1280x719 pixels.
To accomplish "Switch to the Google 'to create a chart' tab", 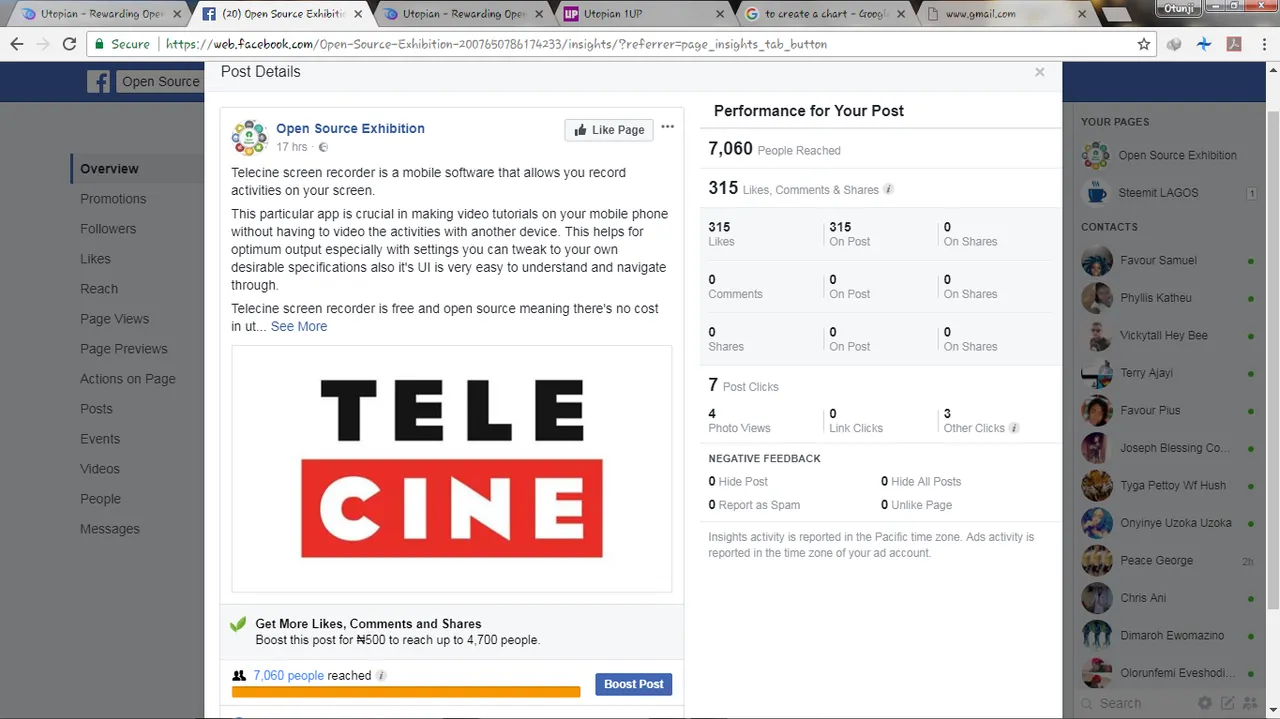I will 823,14.
